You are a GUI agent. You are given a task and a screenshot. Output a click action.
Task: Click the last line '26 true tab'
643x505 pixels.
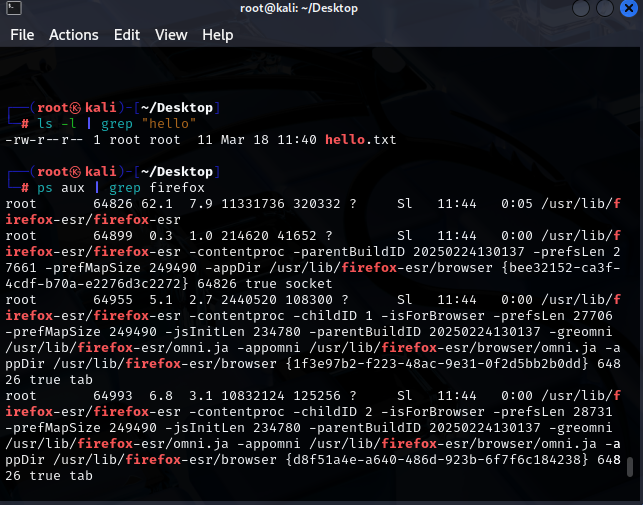49,476
